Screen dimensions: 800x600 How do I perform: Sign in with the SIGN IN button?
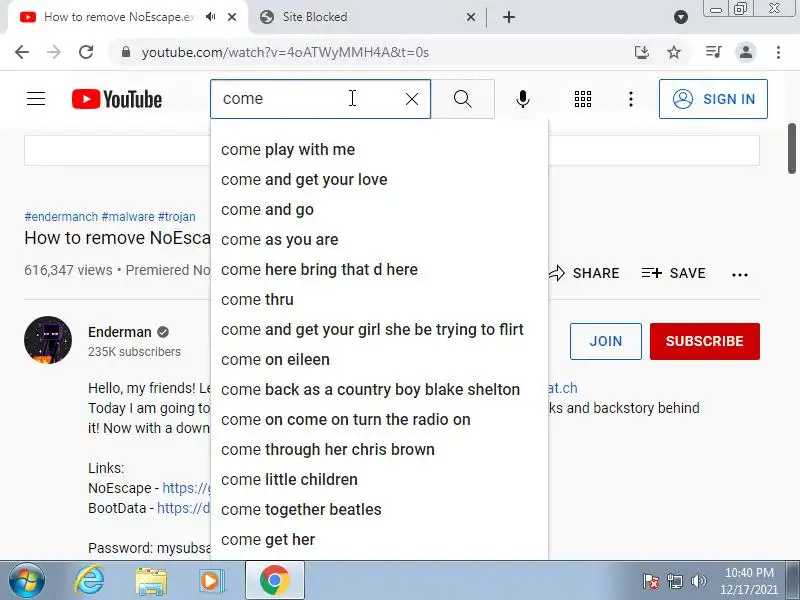[713, 99]
